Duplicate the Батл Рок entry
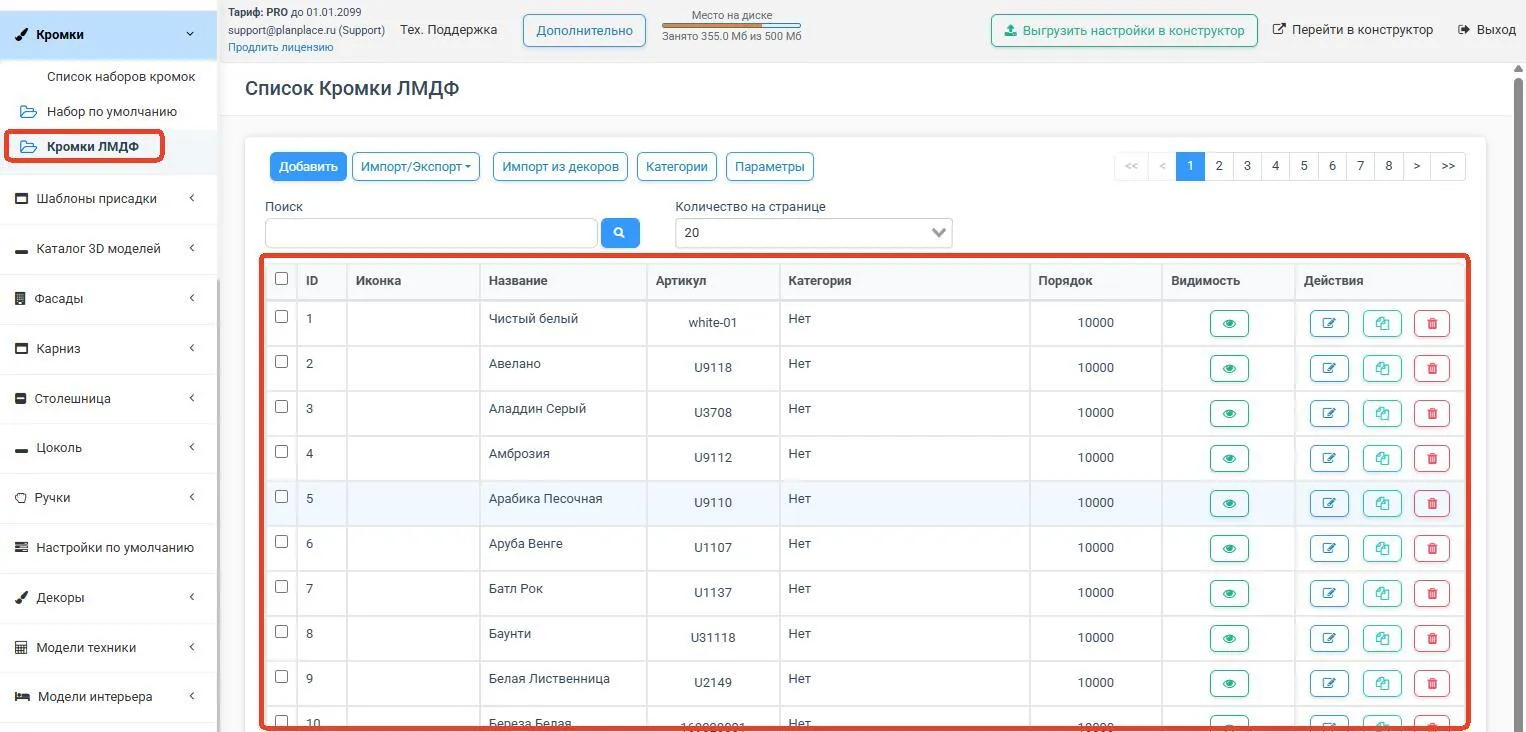This screenshot has height=732, width=1526. 1382,593
